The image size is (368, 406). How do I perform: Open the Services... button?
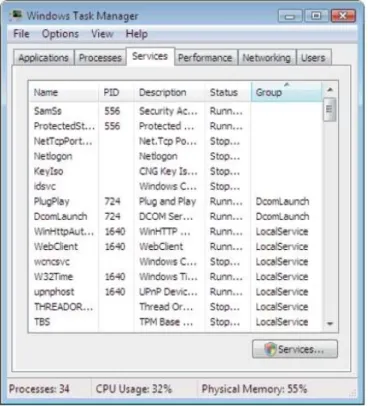click(x=295, y=349)
